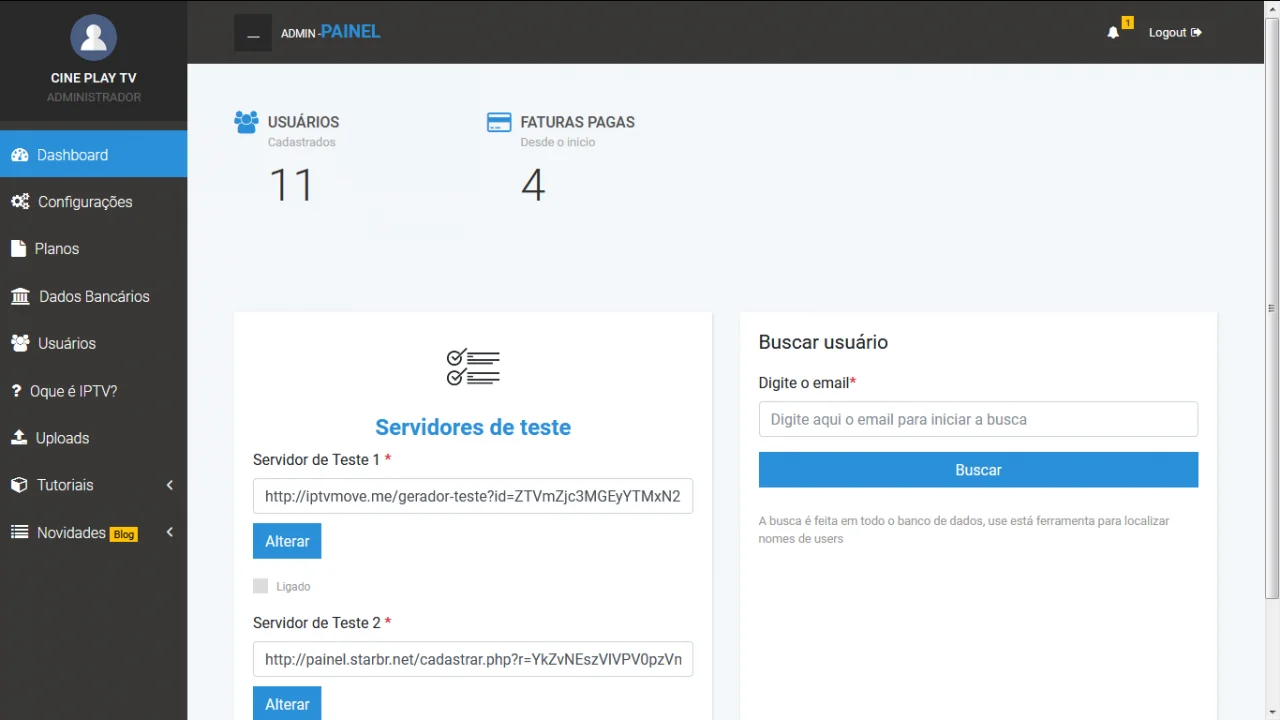Expand the Novidades submenu arrow
The image size is (1280, 720).
pos(169,532)
